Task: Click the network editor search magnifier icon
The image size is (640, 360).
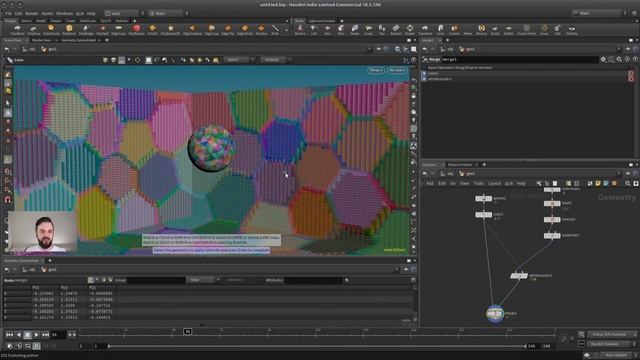Action: pyautogui.click(x=628, y=184)
